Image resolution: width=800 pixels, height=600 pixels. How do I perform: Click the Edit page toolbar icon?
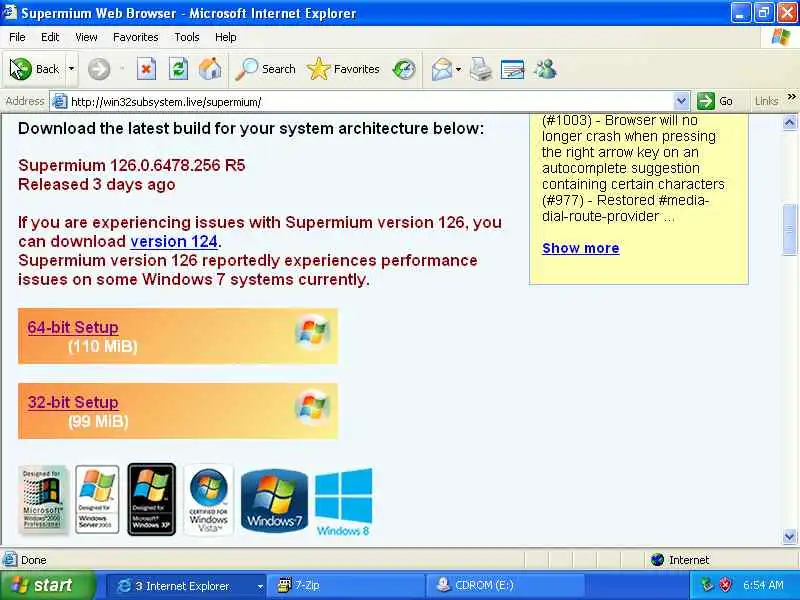(513, 69)
